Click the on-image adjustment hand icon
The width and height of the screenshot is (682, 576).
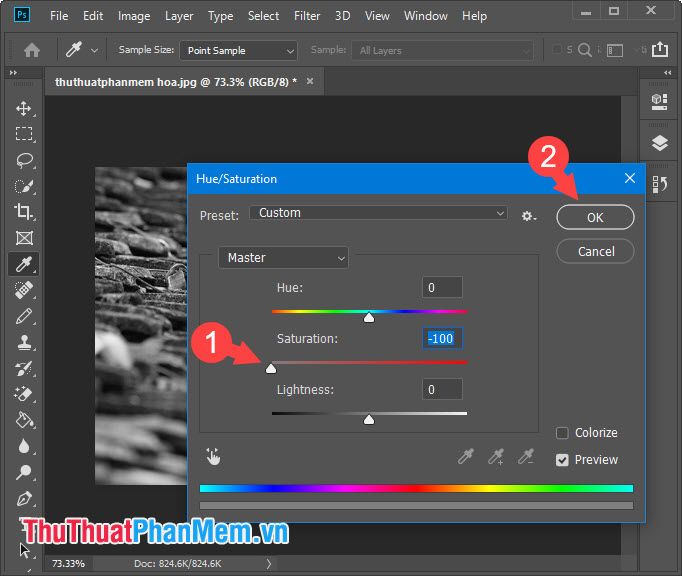pyautogui.click(x=213, y=457)
